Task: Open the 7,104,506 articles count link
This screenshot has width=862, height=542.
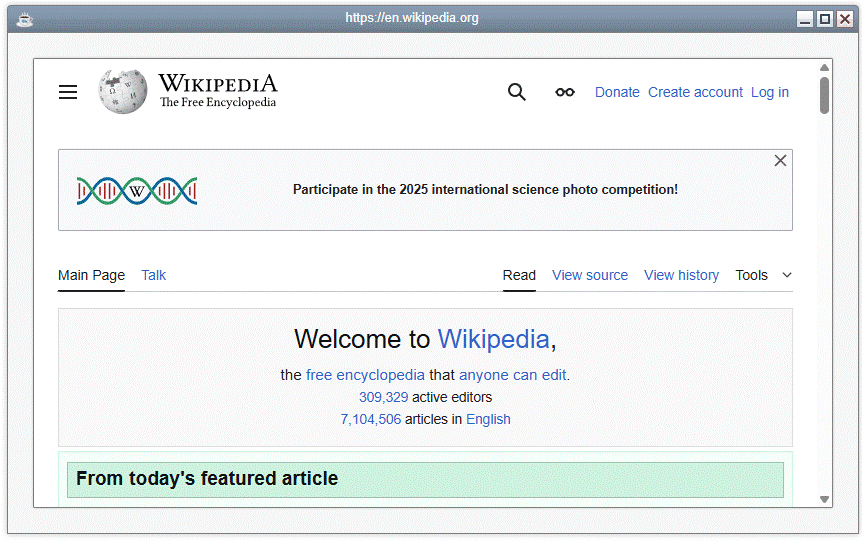Action: [x=370, y=419]
